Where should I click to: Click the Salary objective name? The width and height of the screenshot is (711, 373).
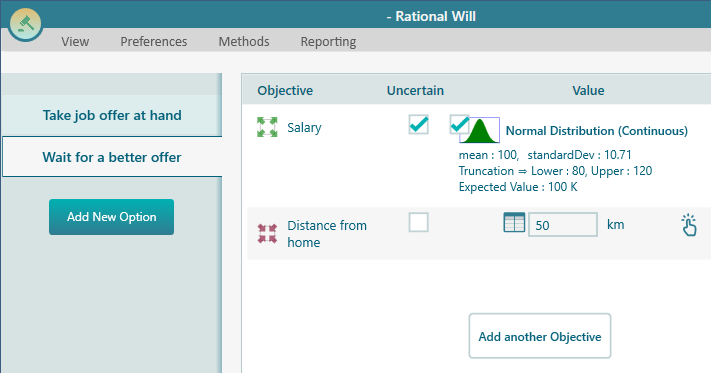pos(304,128)
